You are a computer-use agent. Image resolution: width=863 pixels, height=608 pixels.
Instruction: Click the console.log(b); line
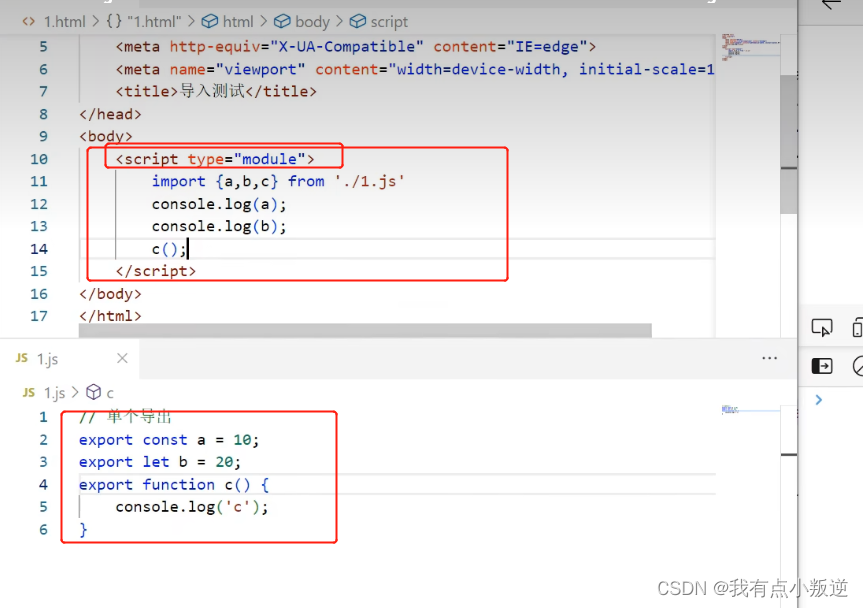[x=219, y=226]
